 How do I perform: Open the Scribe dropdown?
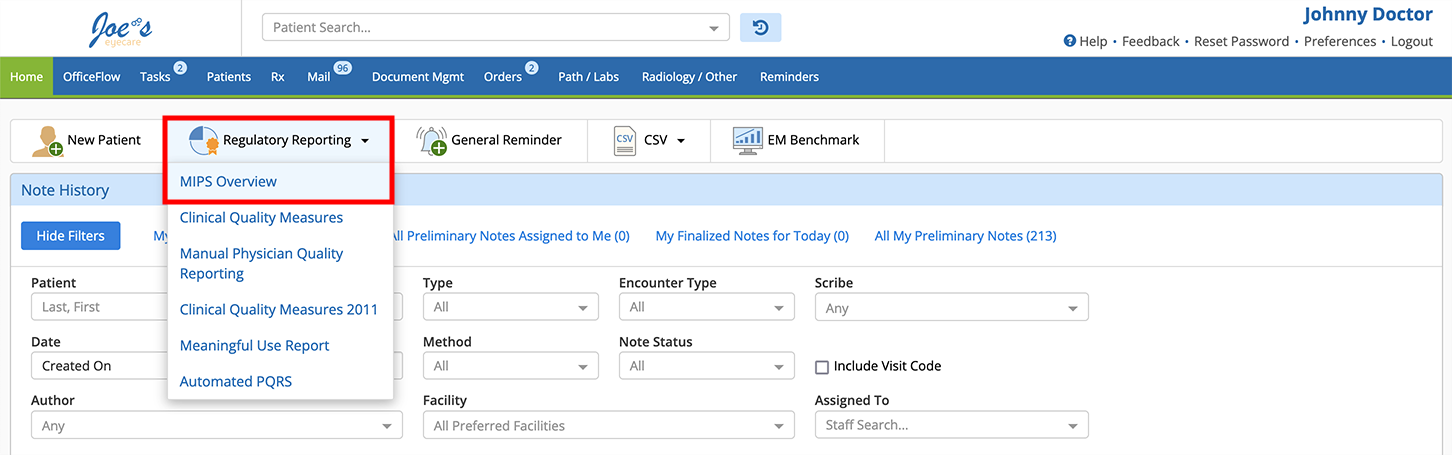click(x=951, y=308)
